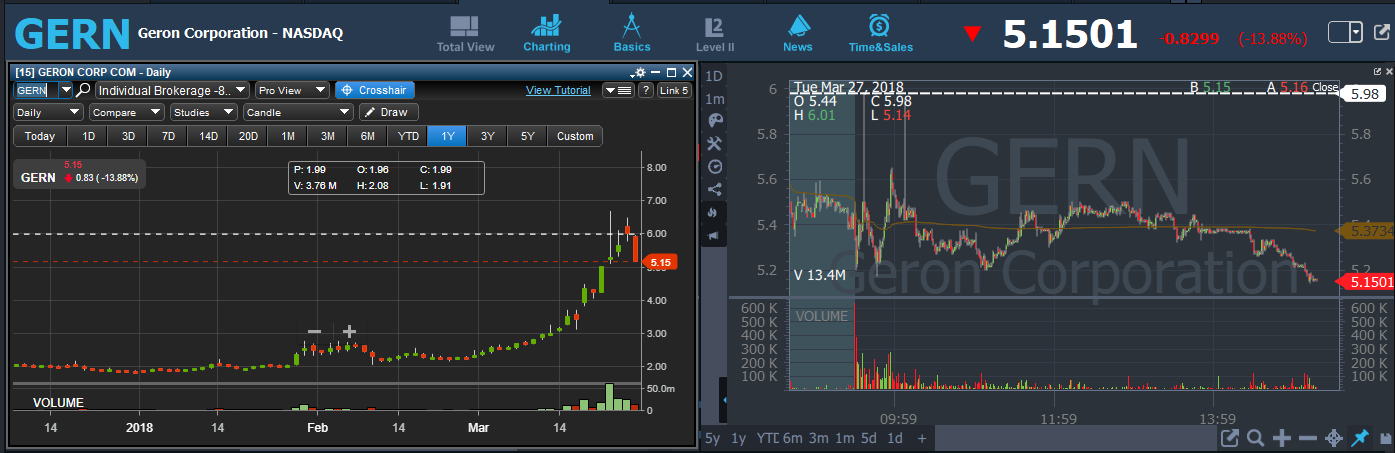
Task: Select the Today range tab
Action: pos(40,136)
